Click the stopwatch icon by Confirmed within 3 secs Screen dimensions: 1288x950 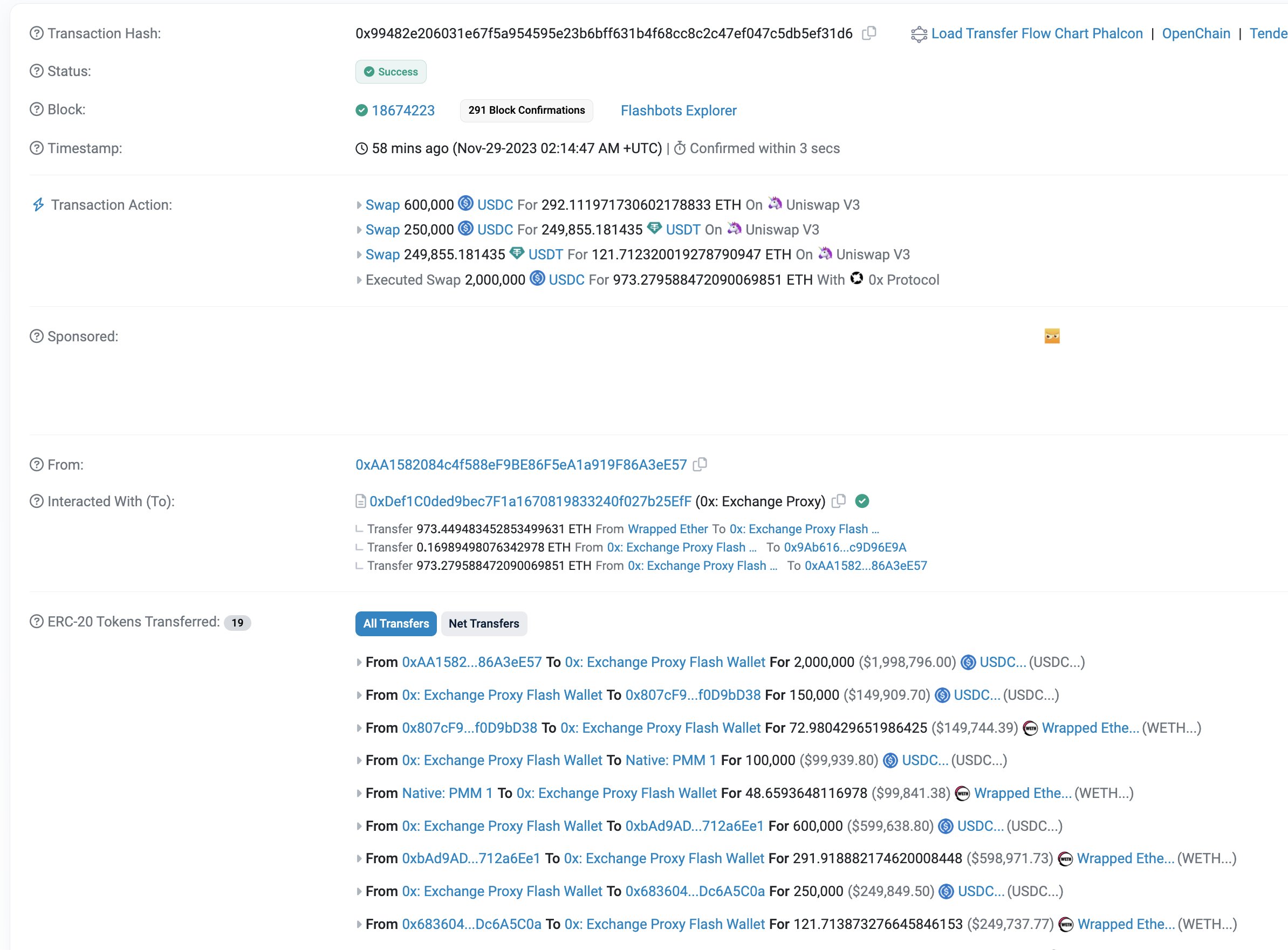click(x=680, y=148)
